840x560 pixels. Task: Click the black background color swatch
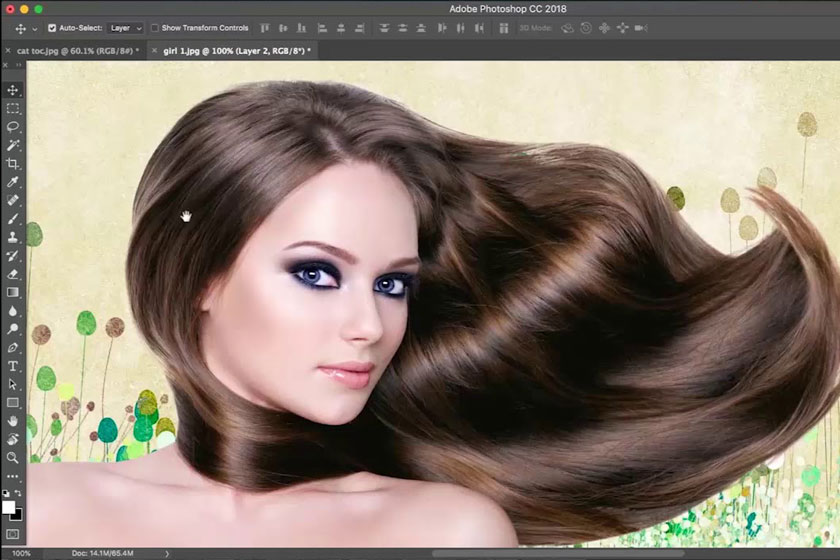18,516
